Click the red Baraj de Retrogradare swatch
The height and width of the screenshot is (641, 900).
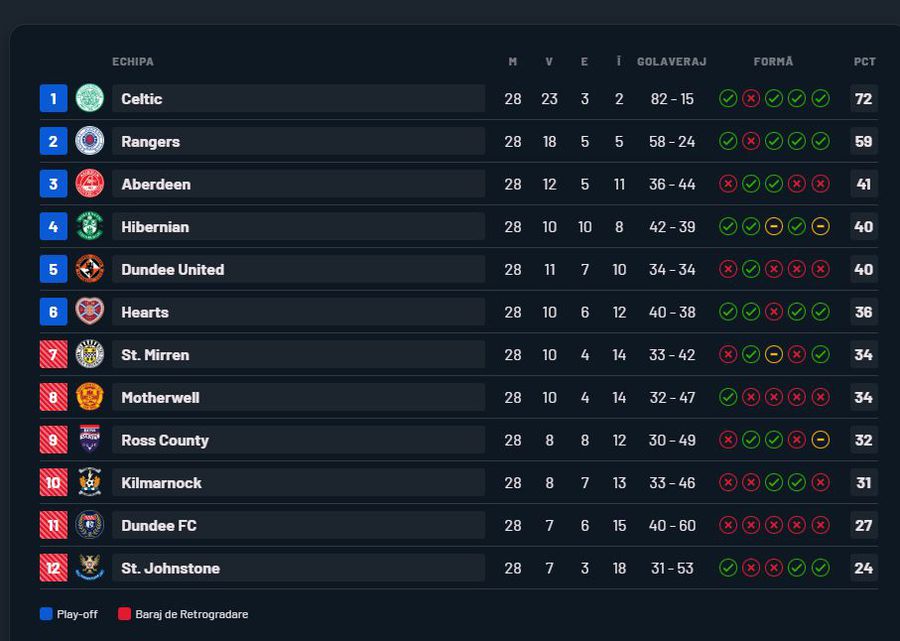125,614
